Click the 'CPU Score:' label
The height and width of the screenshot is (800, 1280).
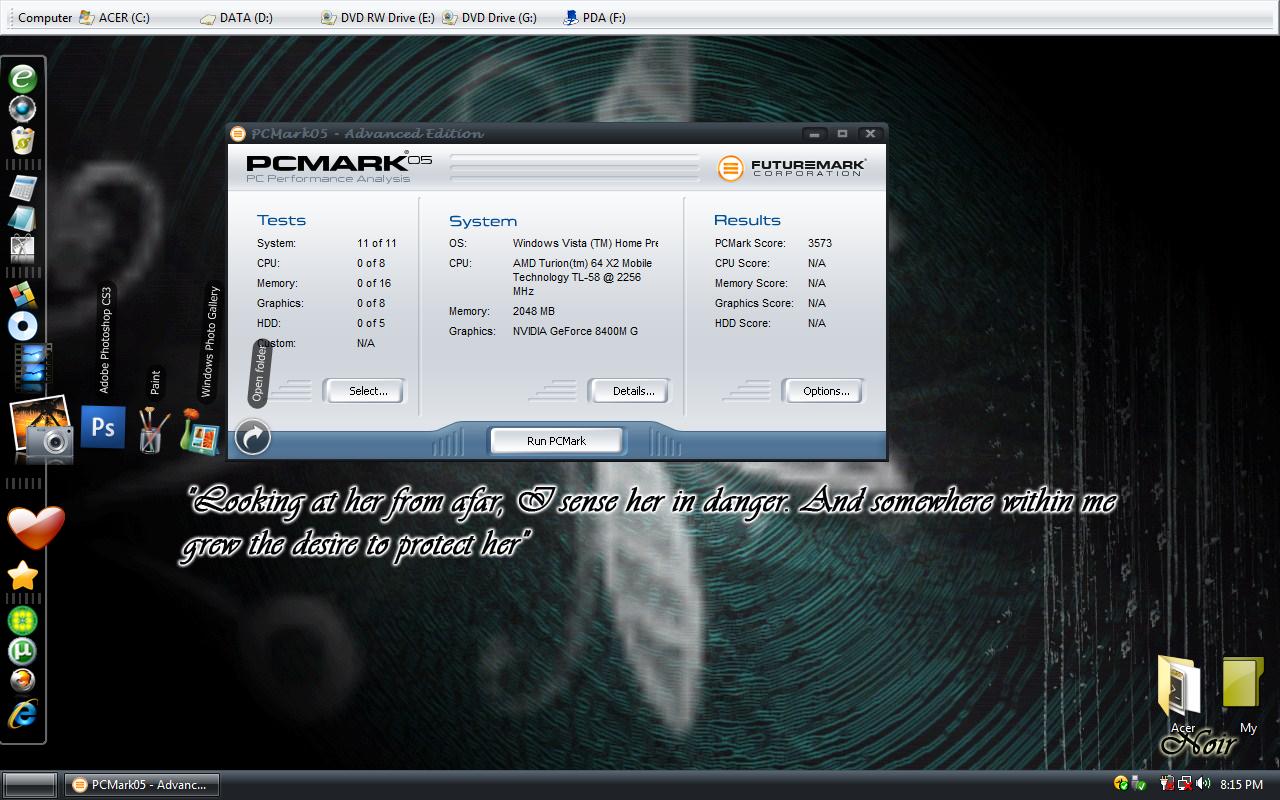(x=742, y=263)
